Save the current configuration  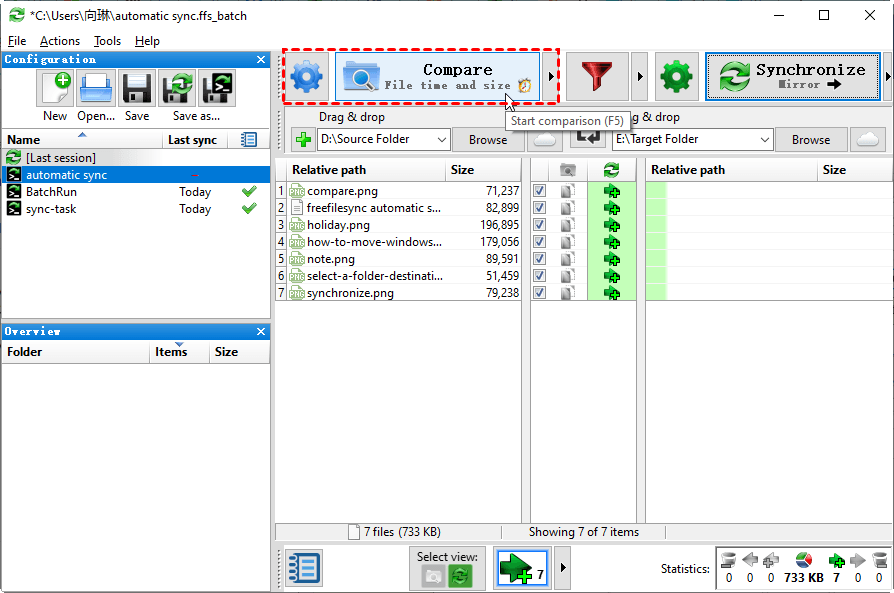point(137,88)
